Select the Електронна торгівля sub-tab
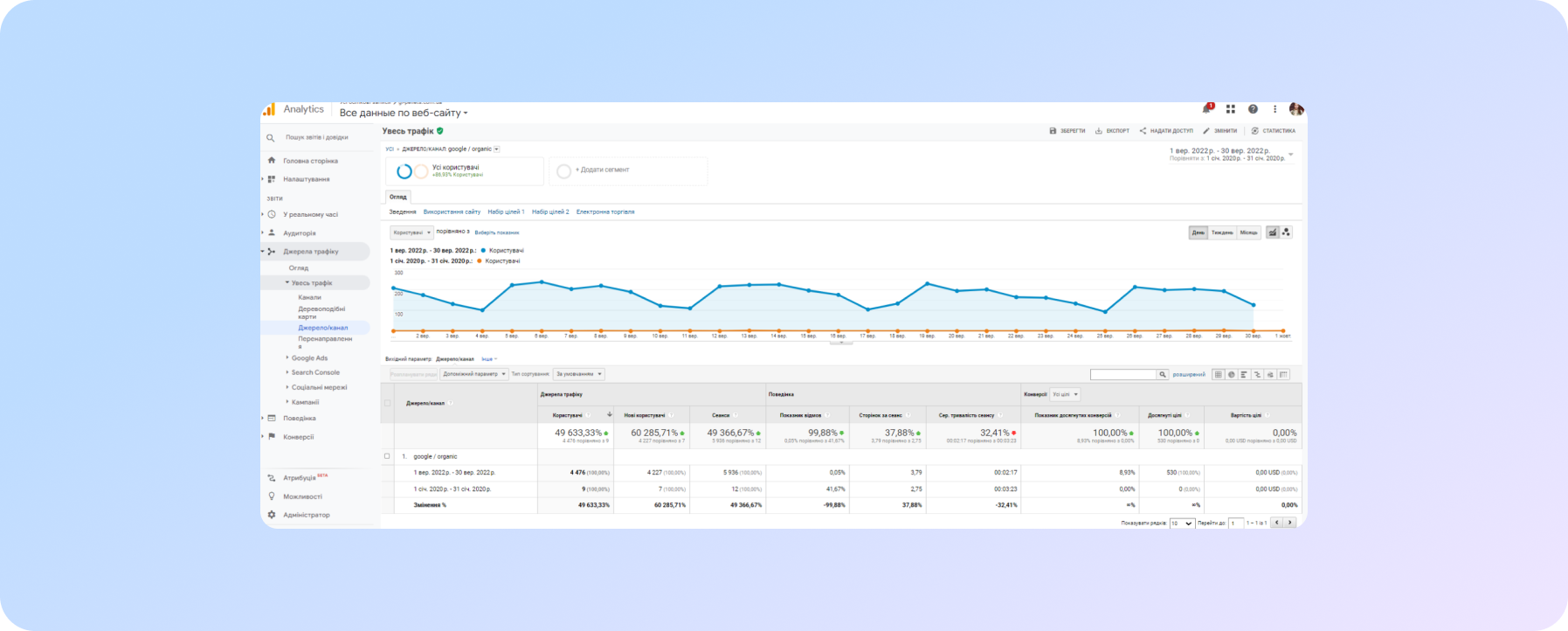This screenshot has height=631, width=1568. point(605,211)
